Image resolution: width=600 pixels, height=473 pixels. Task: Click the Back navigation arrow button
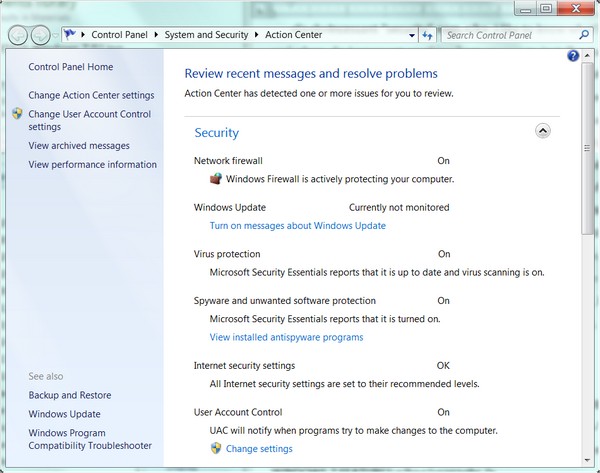tap(18, 36)
